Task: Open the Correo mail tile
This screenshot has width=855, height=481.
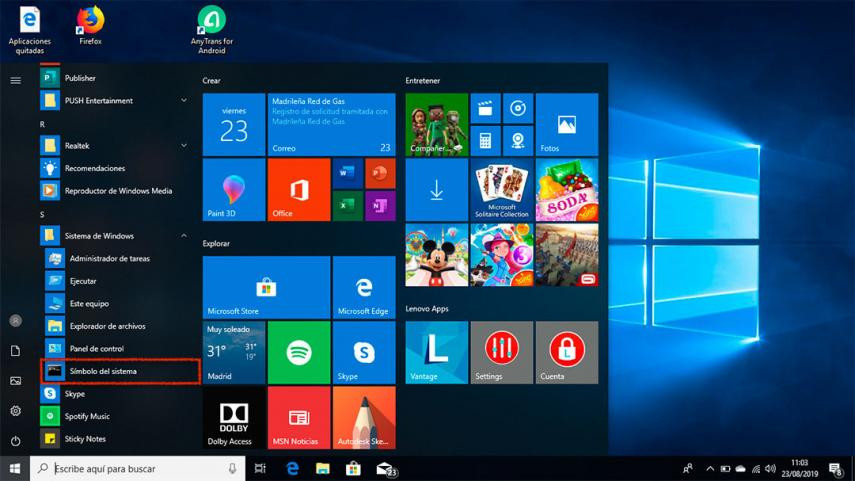Action: coord(332,124)
